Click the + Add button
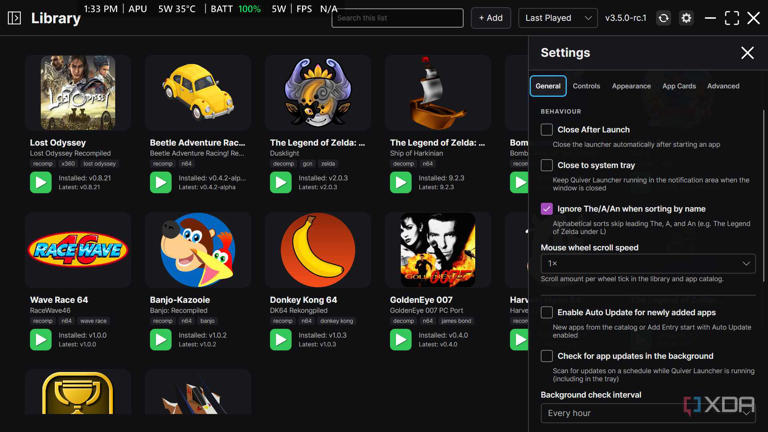Viewport: 768px width, 432px height. (491, 18)
